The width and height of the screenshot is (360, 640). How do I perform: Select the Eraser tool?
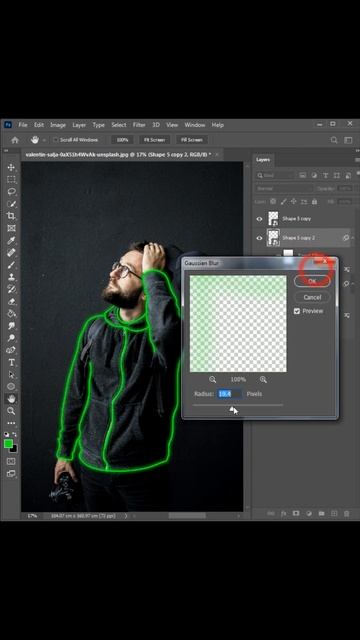pyautogui.click(x=11, y=301)
